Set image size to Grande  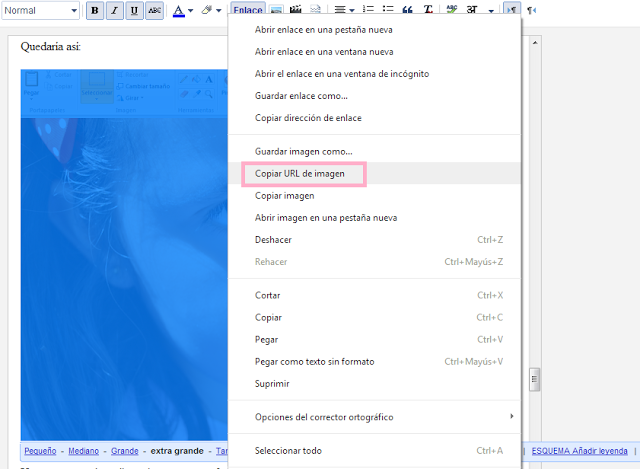124,451
